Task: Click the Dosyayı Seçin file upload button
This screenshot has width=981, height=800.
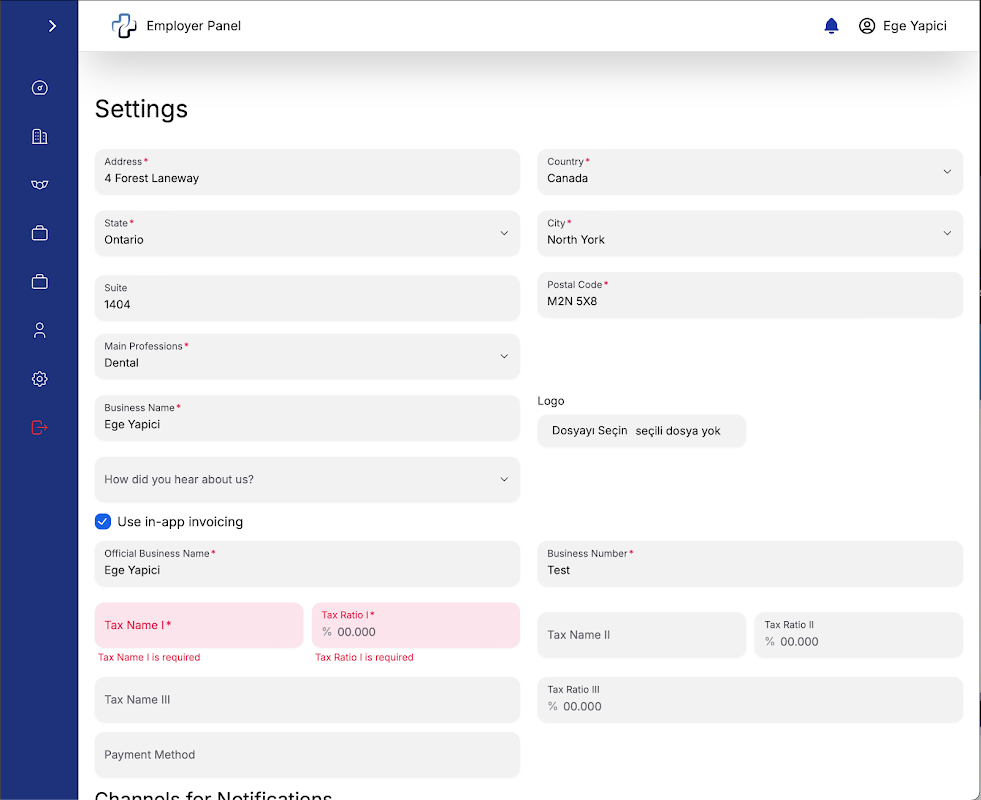Action: (x=590, y=431)
